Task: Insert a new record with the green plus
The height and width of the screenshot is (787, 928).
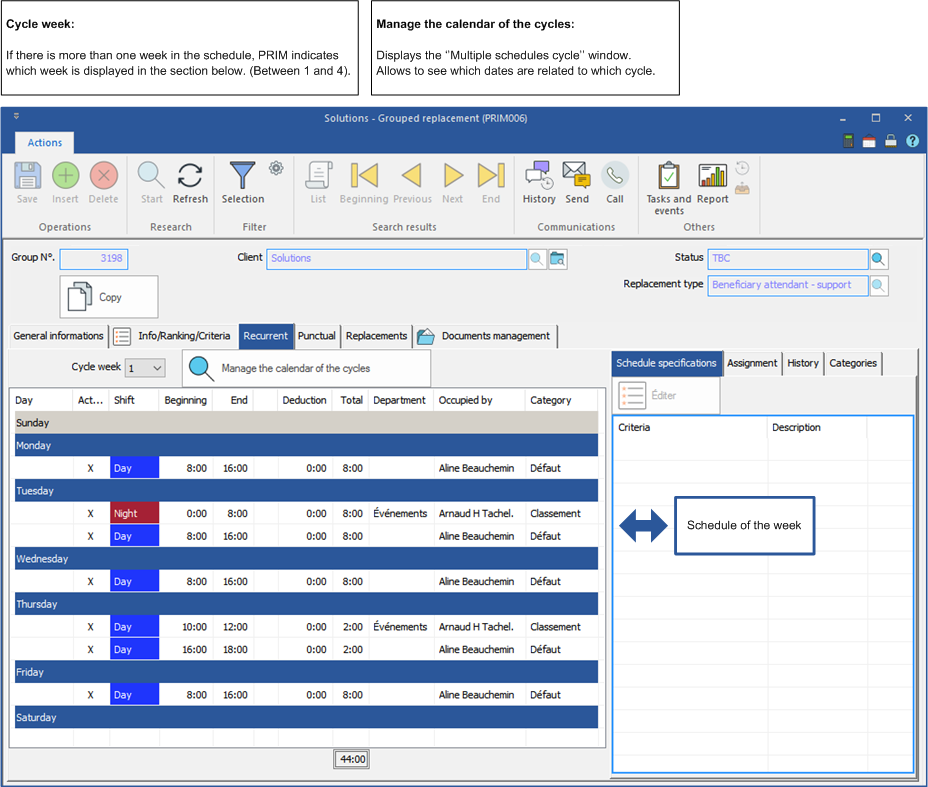Action: coord(65,176)
